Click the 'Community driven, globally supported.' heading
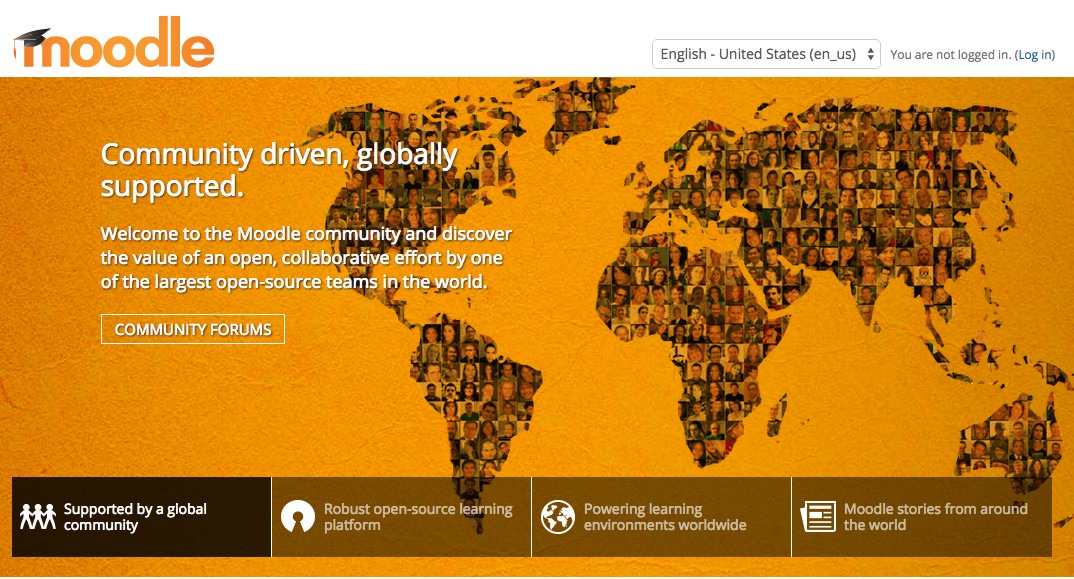Viewport: 1074px width, 579px height. pos(279,170)
